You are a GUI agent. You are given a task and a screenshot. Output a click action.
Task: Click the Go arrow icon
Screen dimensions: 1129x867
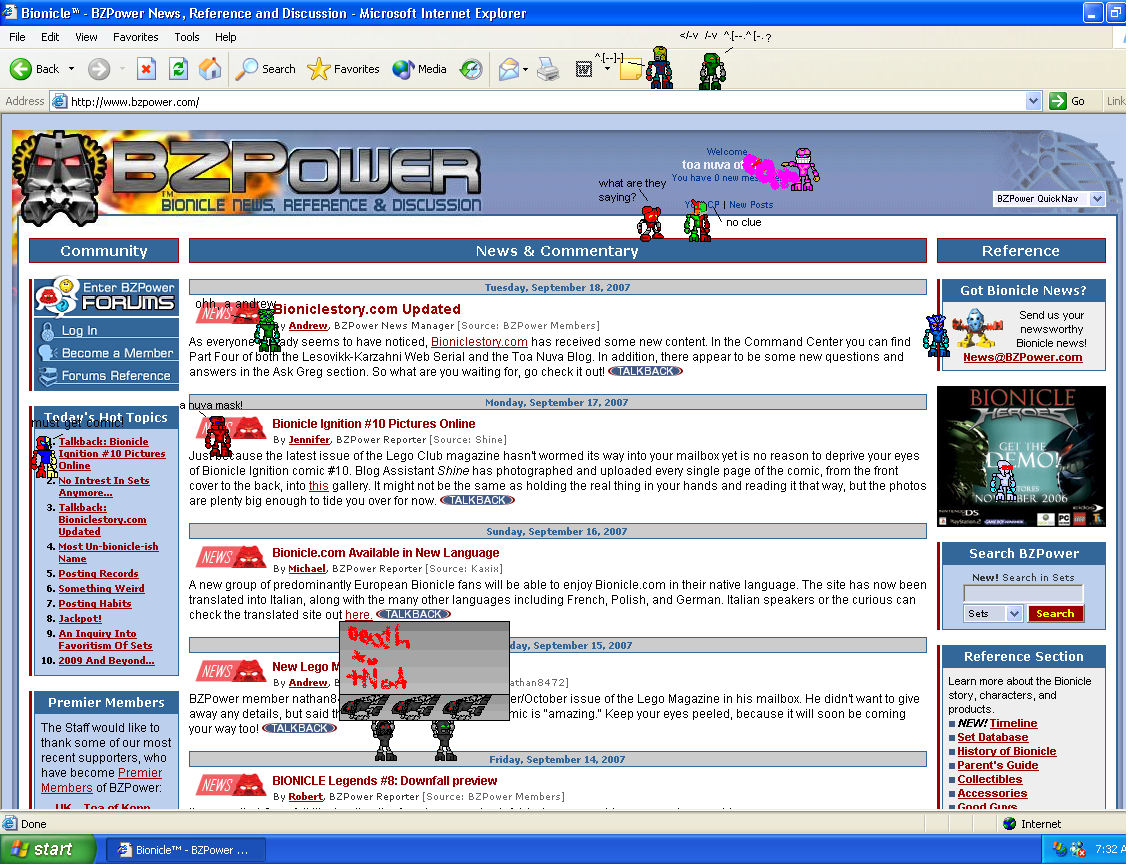1058,101
